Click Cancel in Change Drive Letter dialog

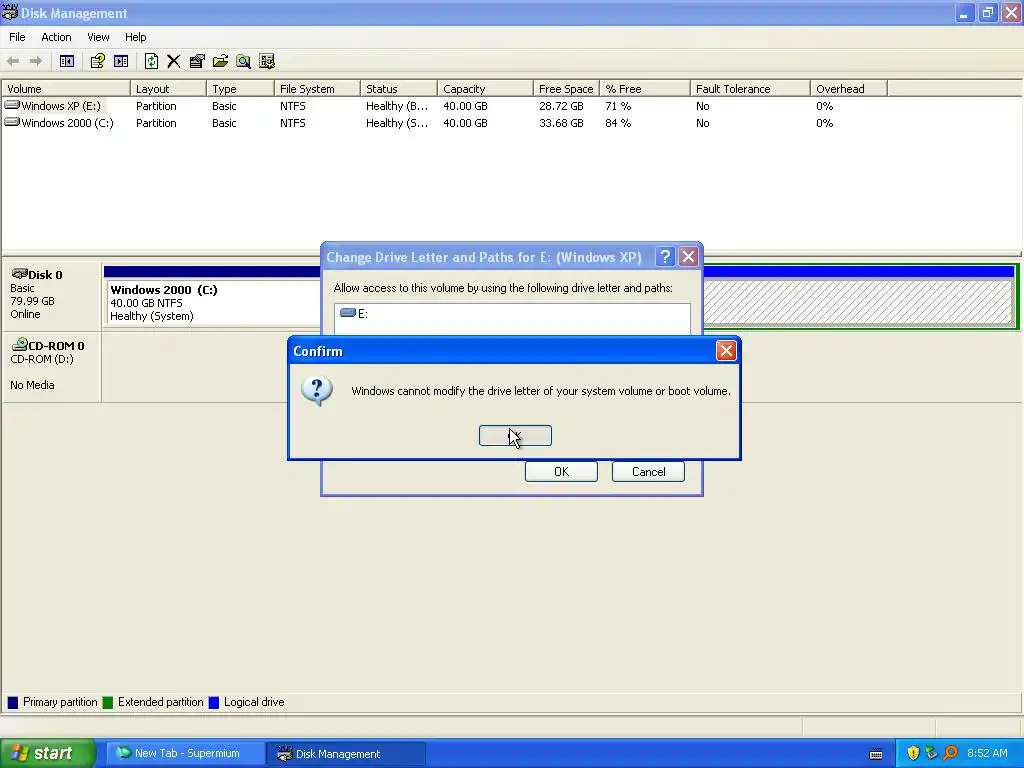pyautogui.click(x=648, y=472)
